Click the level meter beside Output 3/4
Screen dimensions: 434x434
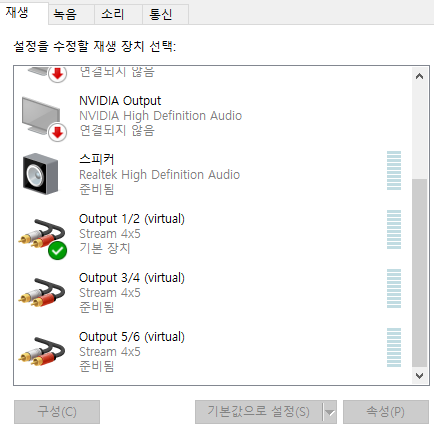[394, 289]
